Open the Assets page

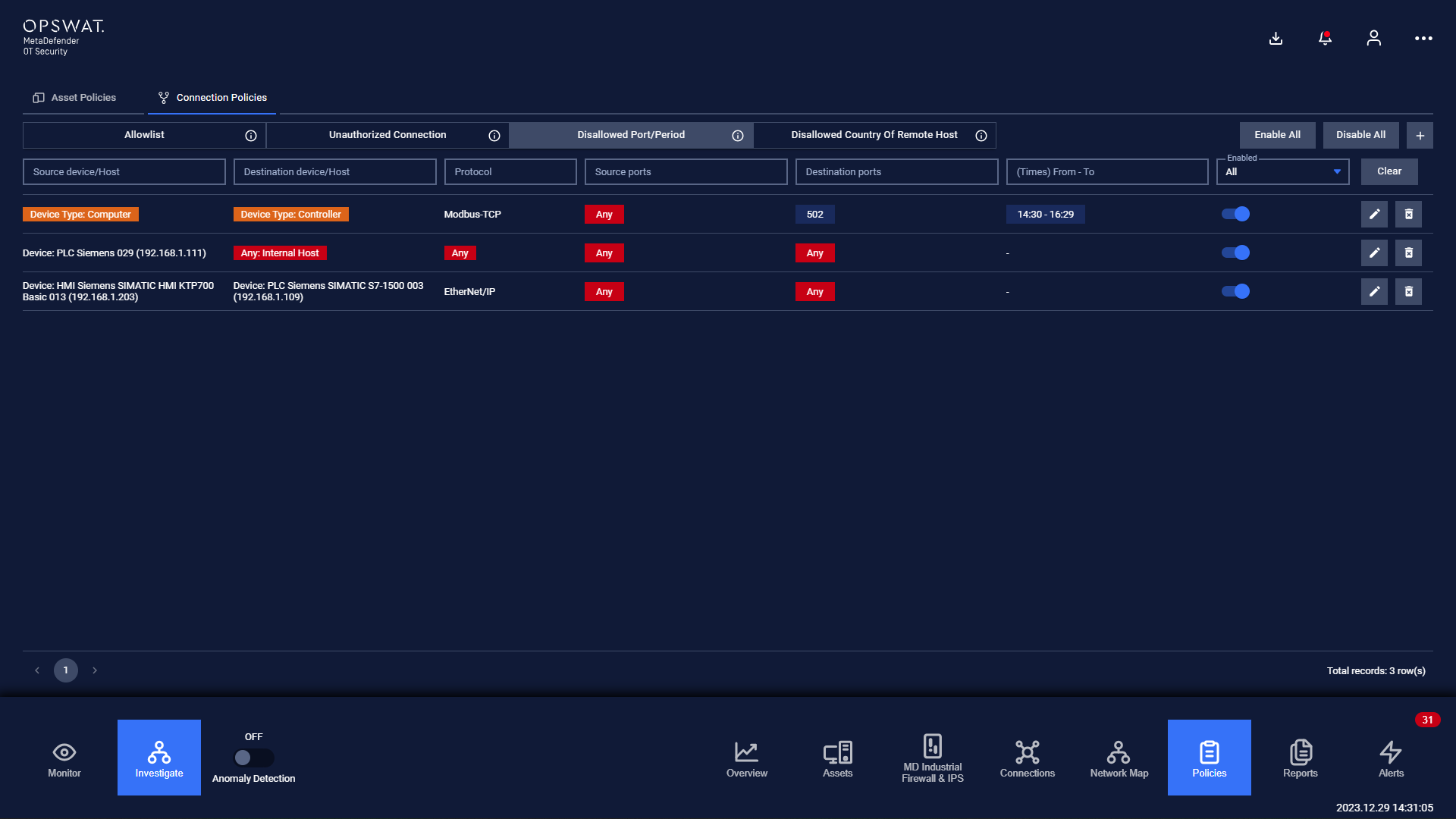838,758
